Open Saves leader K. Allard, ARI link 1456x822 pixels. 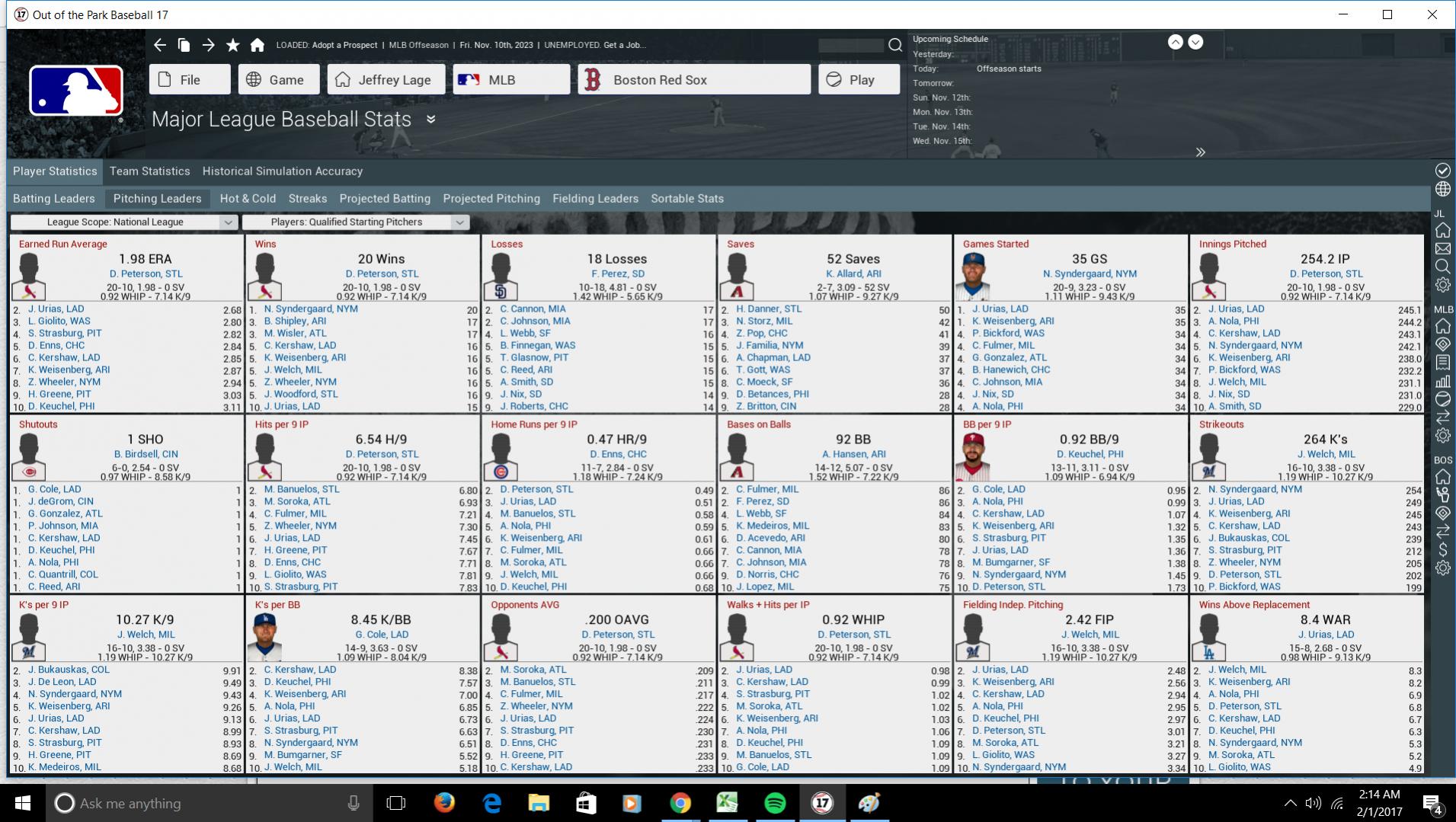click(853, 274)
